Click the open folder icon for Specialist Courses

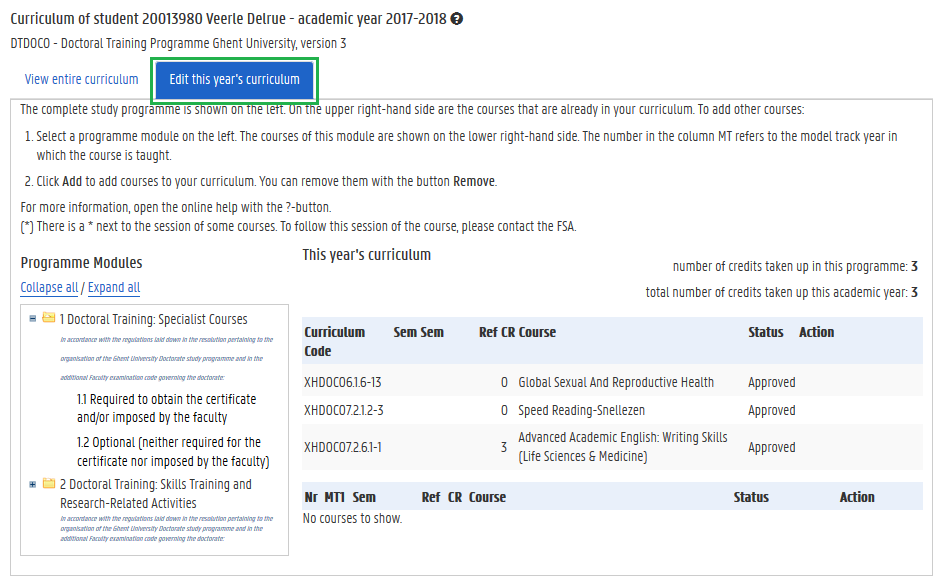(x=48, y=319)
